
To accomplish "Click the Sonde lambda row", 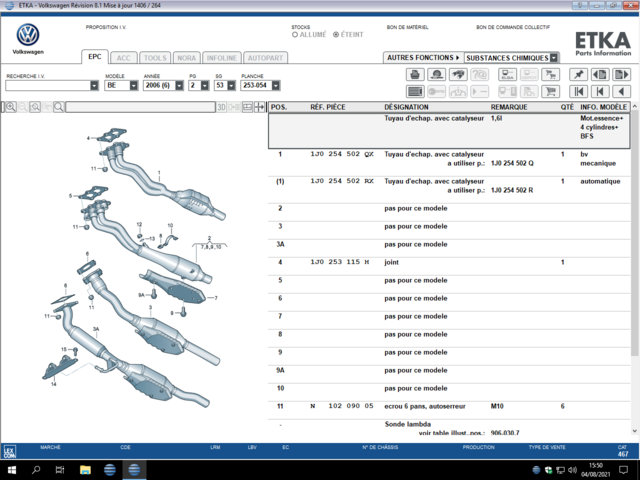I will click(x=449, y=427).
